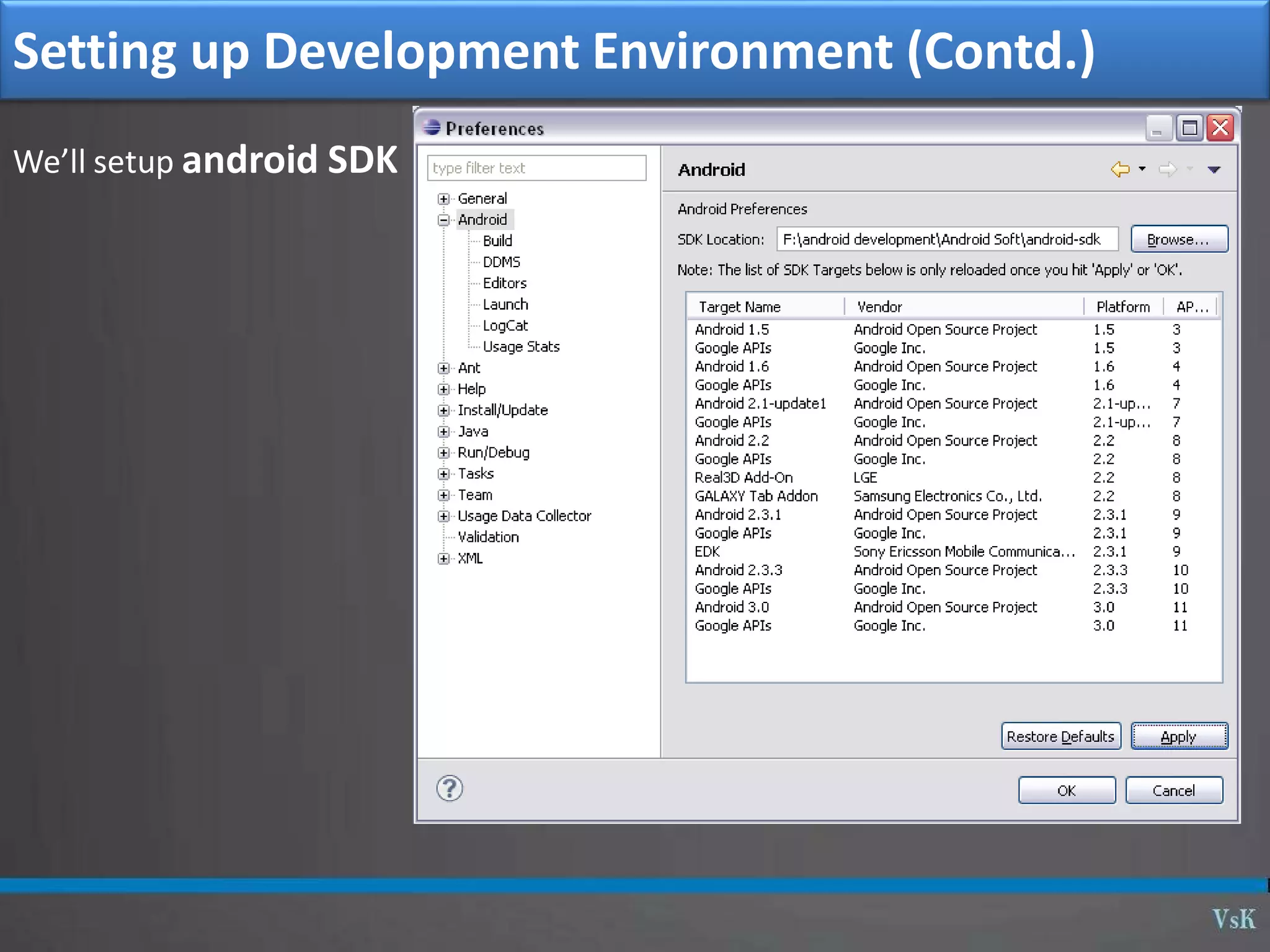Select the Android 1.5 target row

(954, 329)
